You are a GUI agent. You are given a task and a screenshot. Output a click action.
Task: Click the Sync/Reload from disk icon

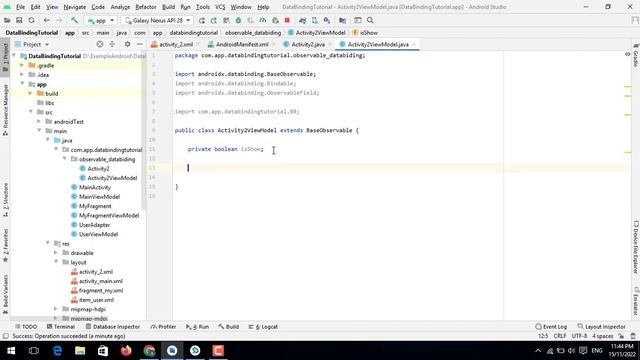click(x=31, y=20)
